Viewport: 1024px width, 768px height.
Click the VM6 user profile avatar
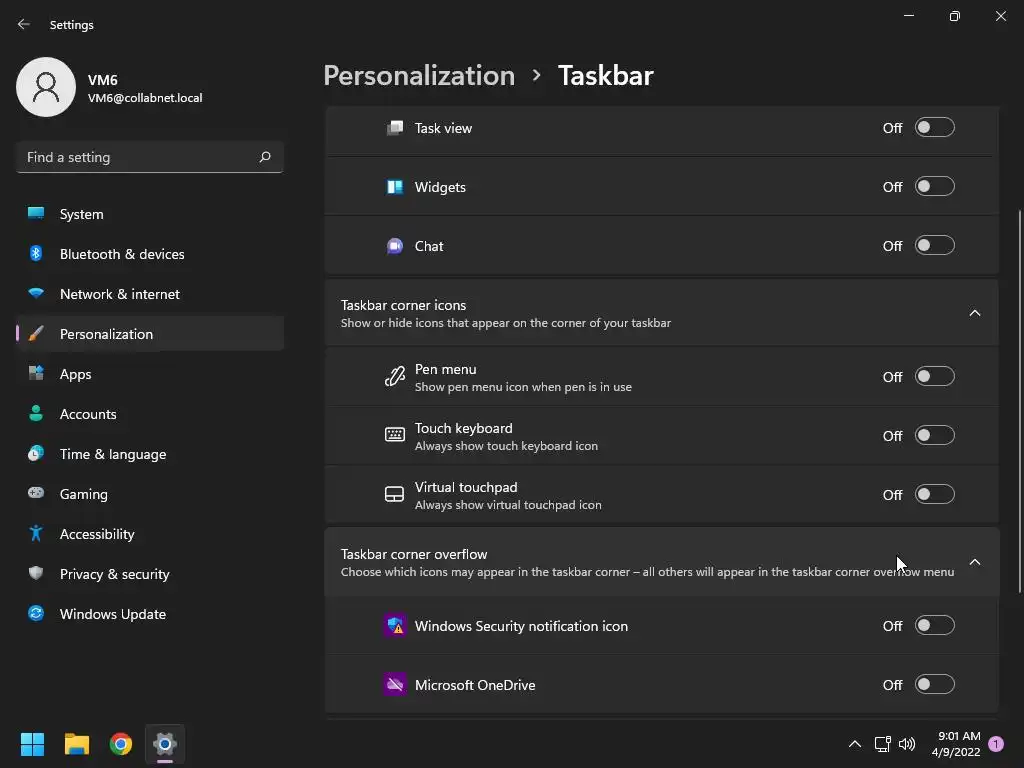click(x=46, y=88)
